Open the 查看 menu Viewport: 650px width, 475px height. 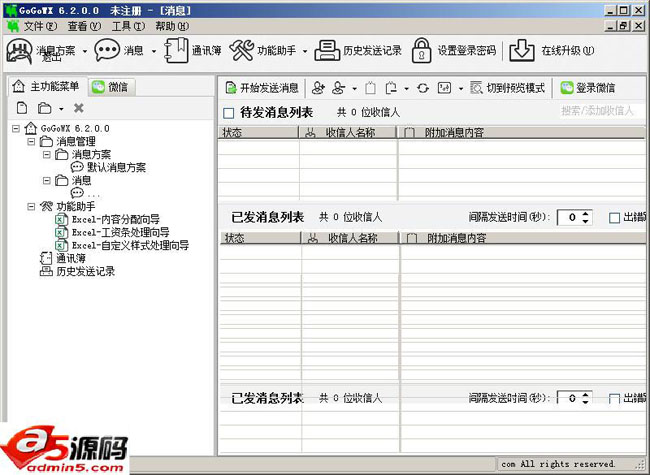point(84,26)
